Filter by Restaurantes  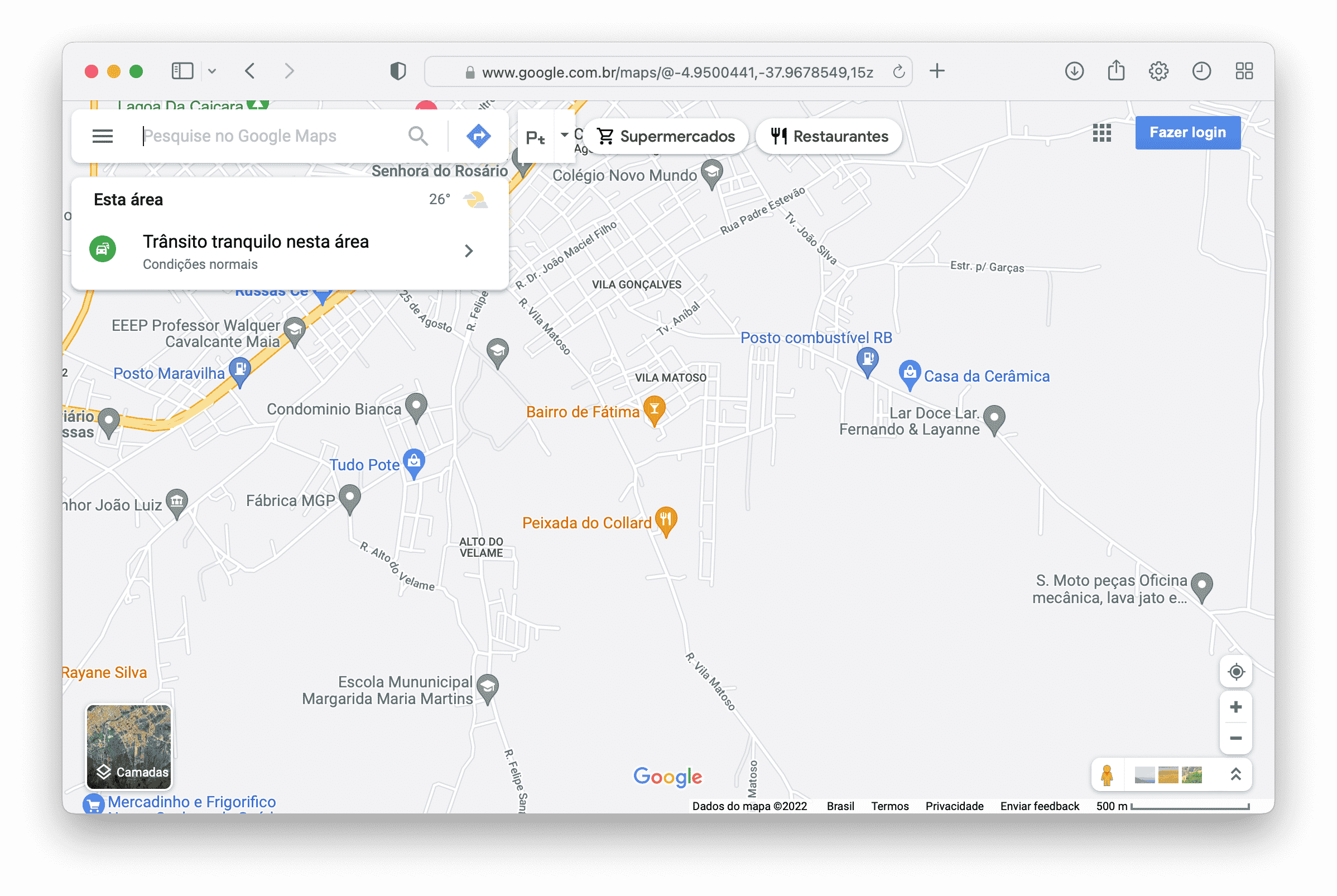point(829,136)
